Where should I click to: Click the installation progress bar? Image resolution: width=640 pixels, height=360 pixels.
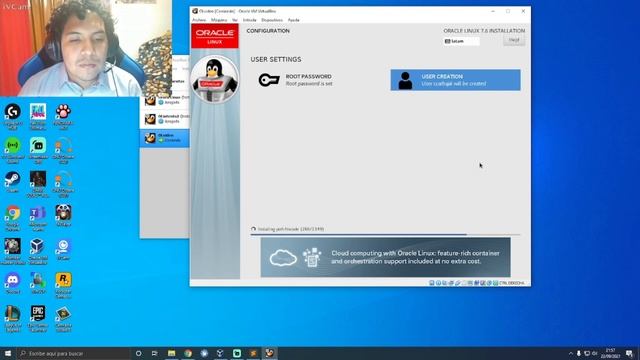coord(385,235)
